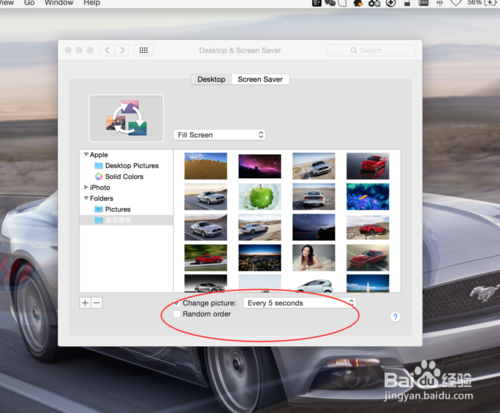Choose the silver convertible thumbnail left of the apple
This screenshot has width=500, height=413.
pos(206,197)
